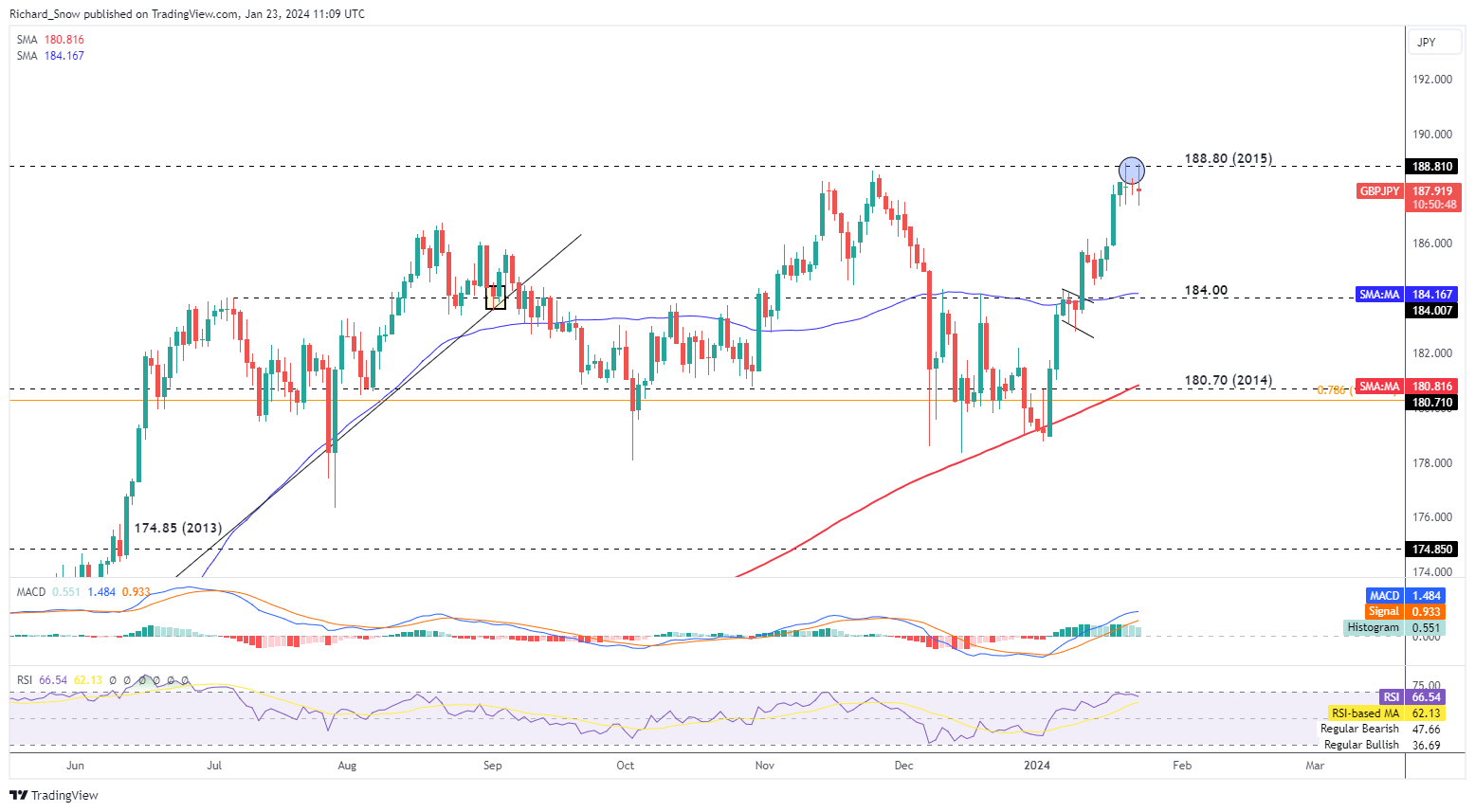Click the 192.000 price axis tick
Screen dimensions: 1475x812
[1432, 80]
